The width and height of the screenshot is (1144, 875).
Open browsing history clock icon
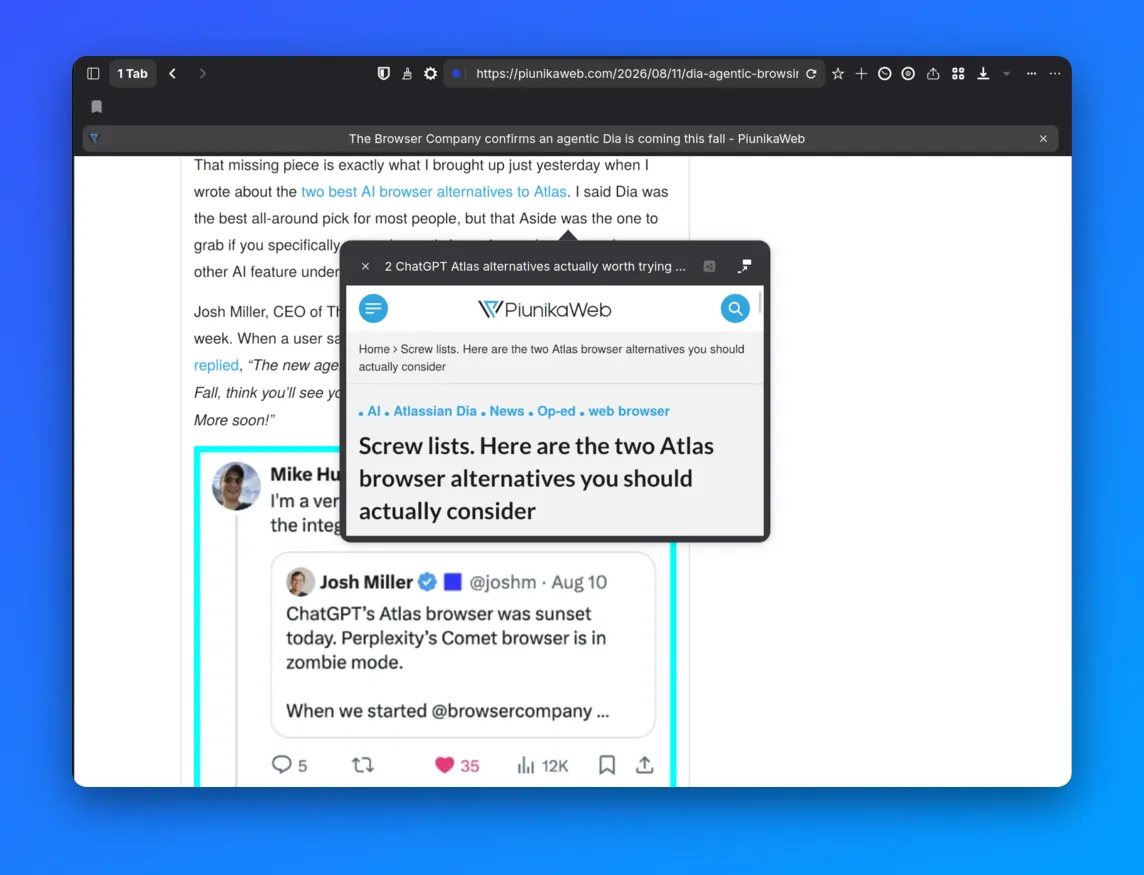(x=884, y=74)
